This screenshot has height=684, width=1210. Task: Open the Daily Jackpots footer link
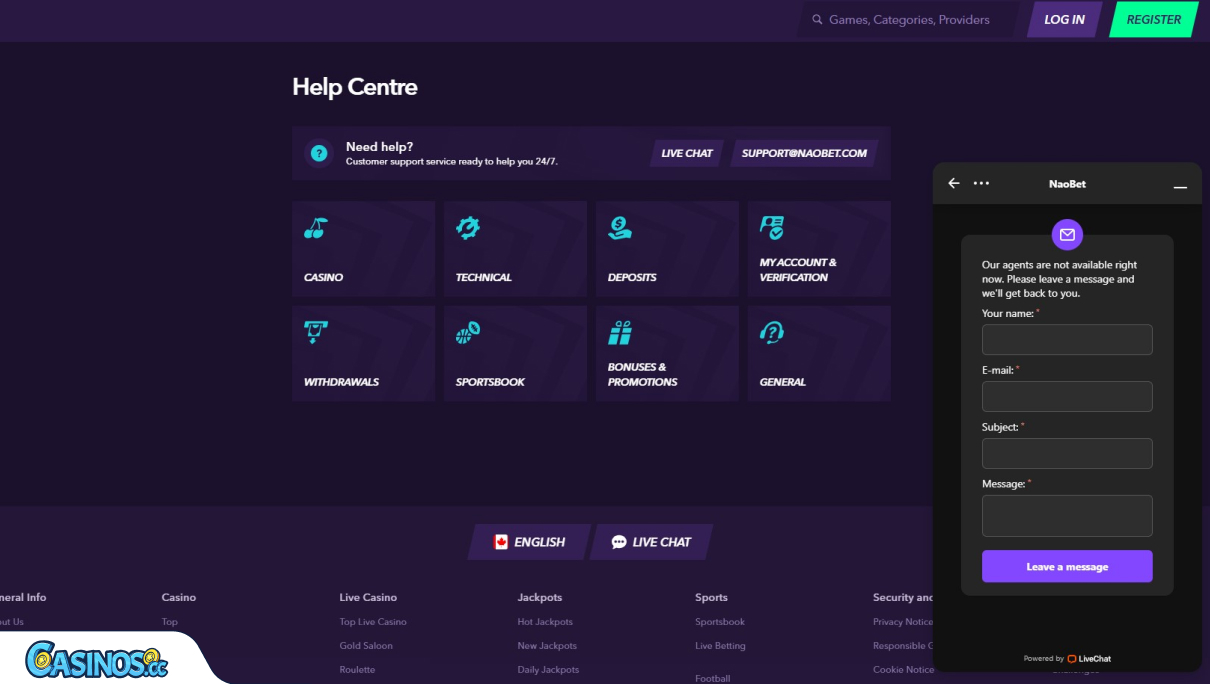(x=548, y=670)
